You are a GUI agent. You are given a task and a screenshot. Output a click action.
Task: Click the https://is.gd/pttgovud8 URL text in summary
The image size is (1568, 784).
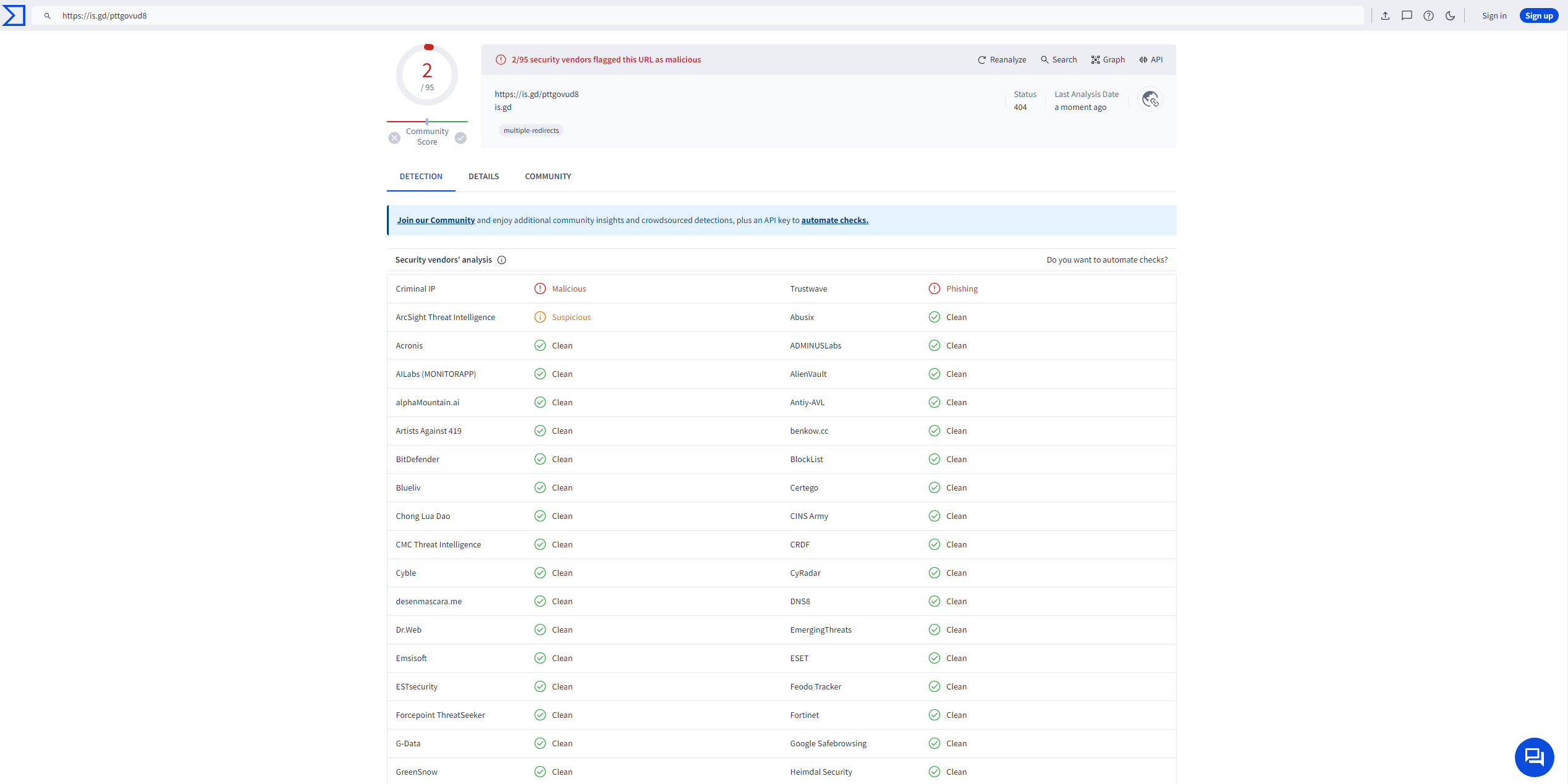tap(536, 95)
